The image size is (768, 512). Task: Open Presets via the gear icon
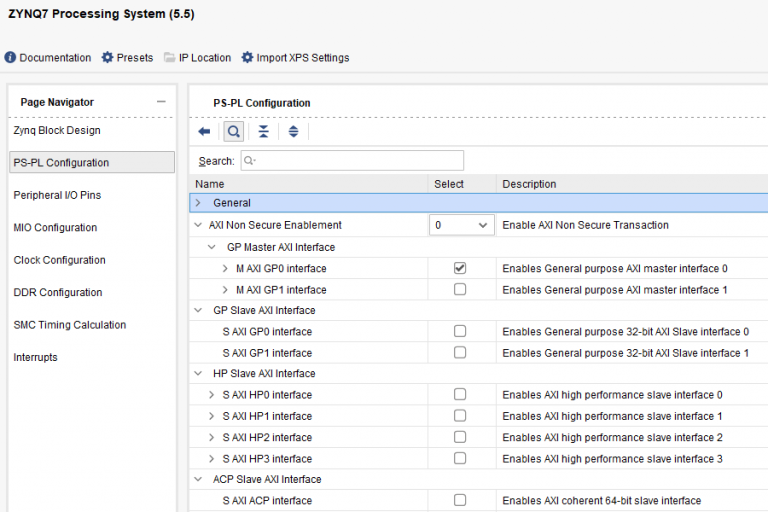coord(108,58)
